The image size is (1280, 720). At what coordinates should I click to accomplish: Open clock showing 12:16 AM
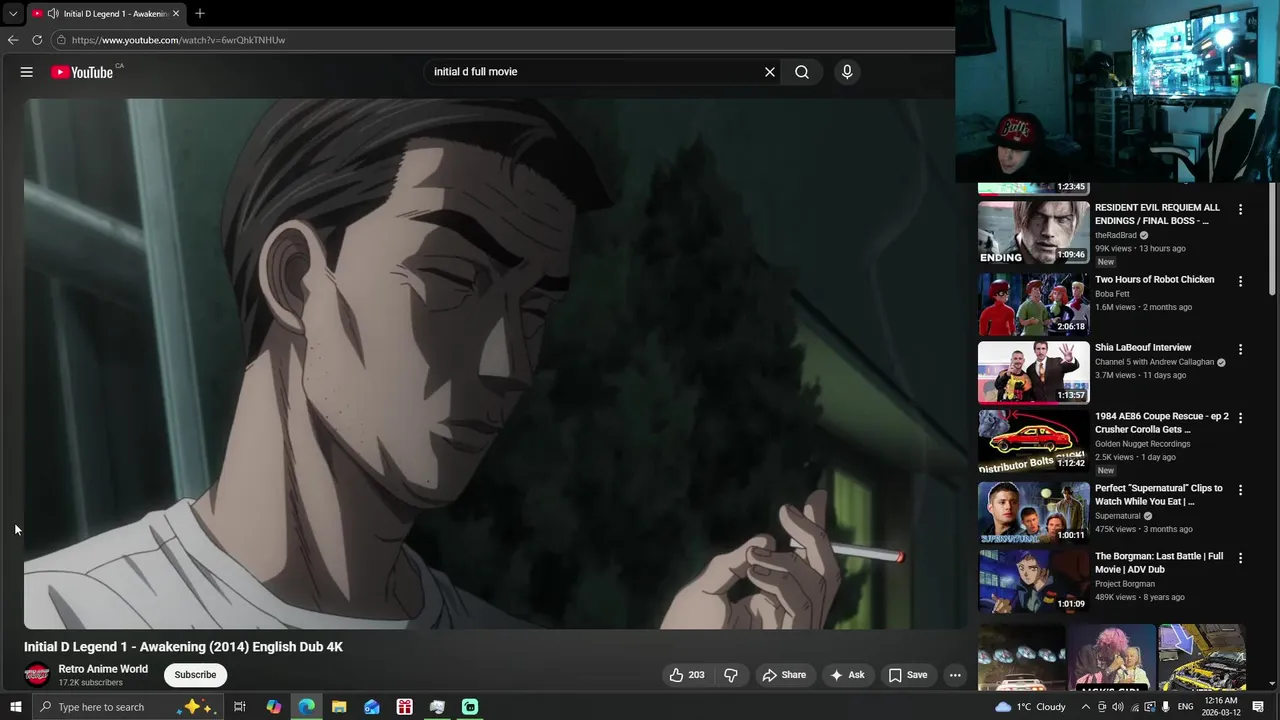[x=1221, y=707]
